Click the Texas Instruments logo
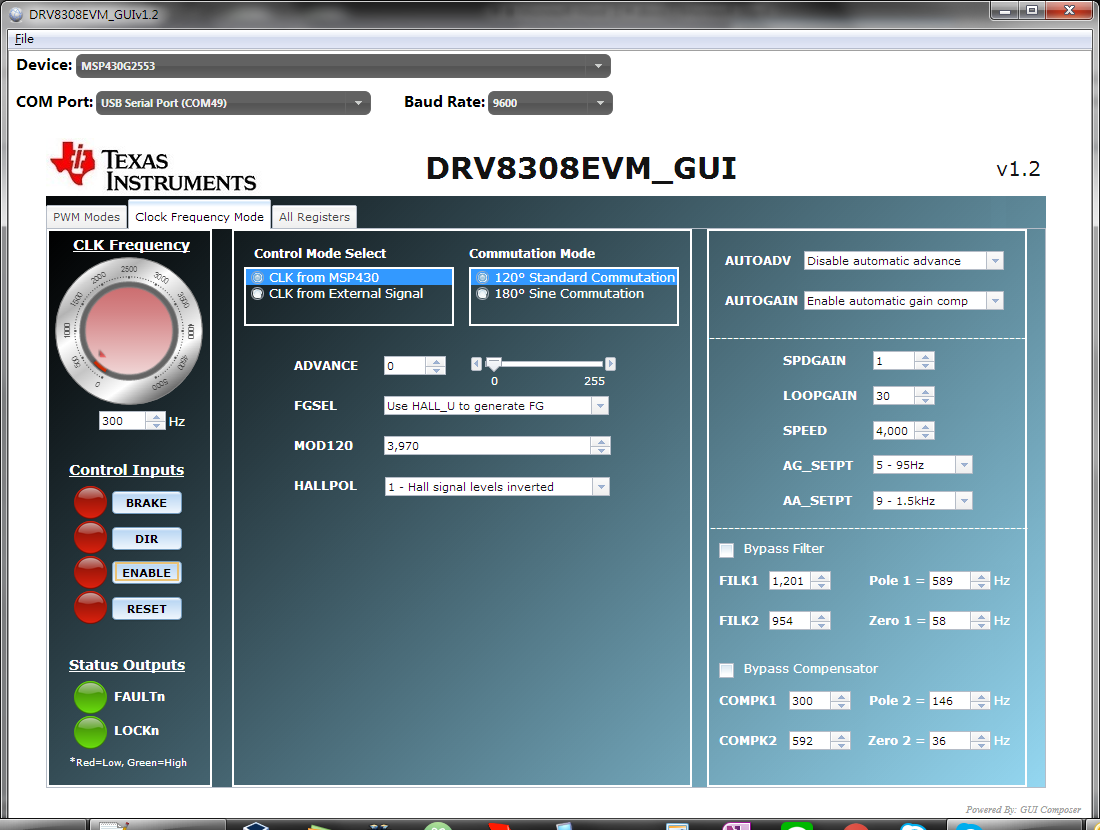Screen dimensions: 1100x830 tap(153, 167)
